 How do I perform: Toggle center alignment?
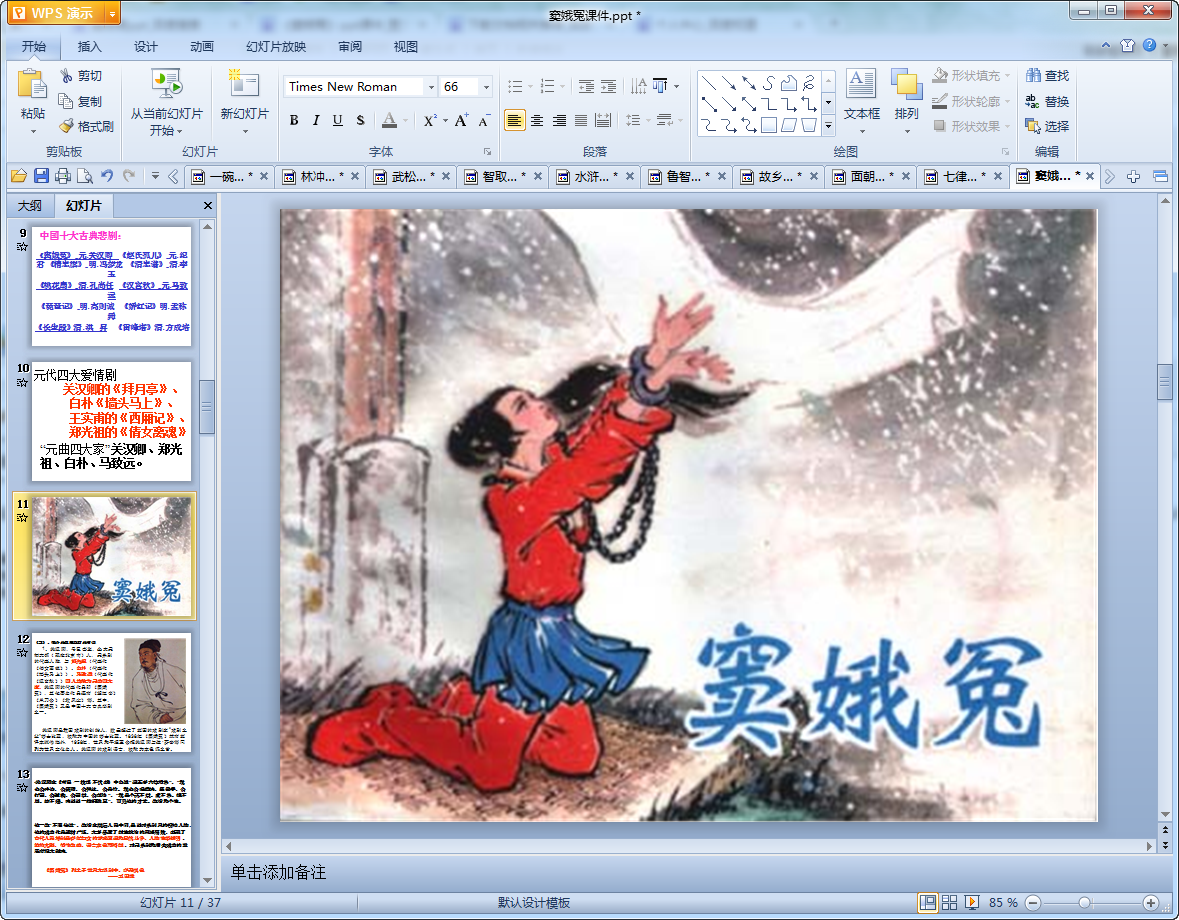[x=537, y=120]
